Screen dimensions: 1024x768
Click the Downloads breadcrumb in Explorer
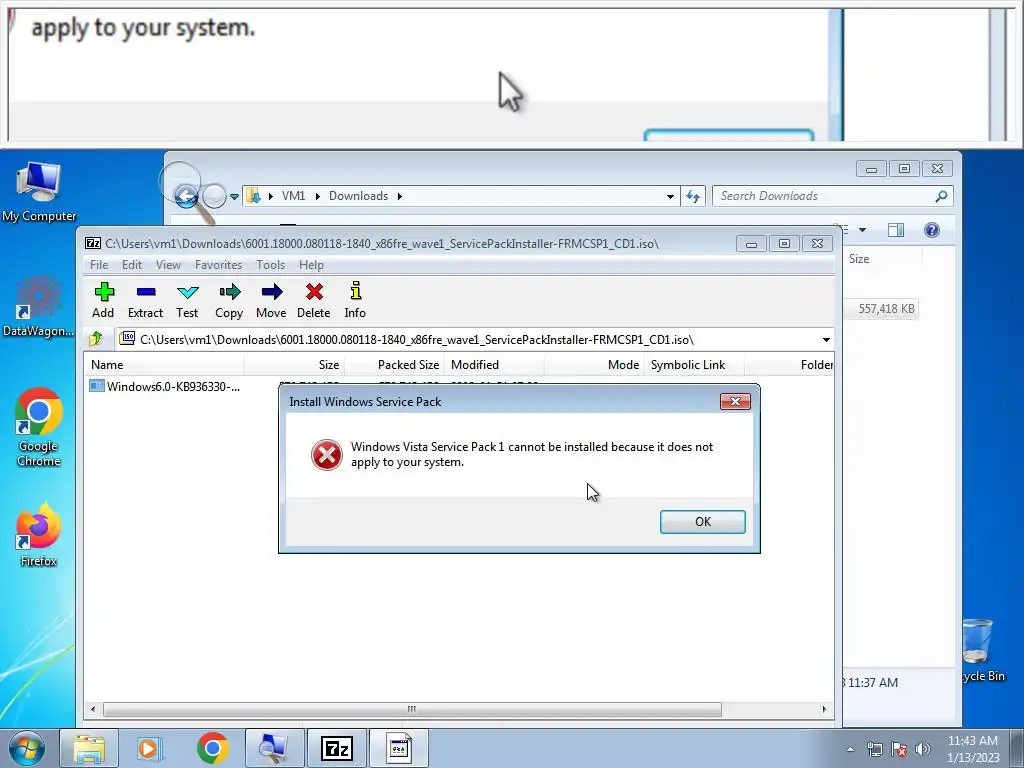point(358,196)
